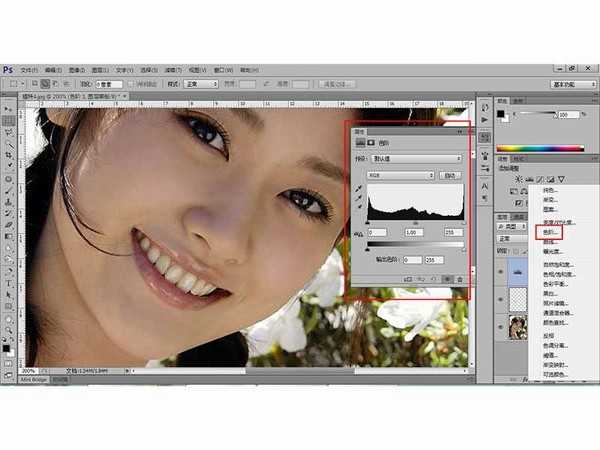Hide the bottom photo layer using eye icon
Viewport: 600px width, 450px height.
point(502,324)
